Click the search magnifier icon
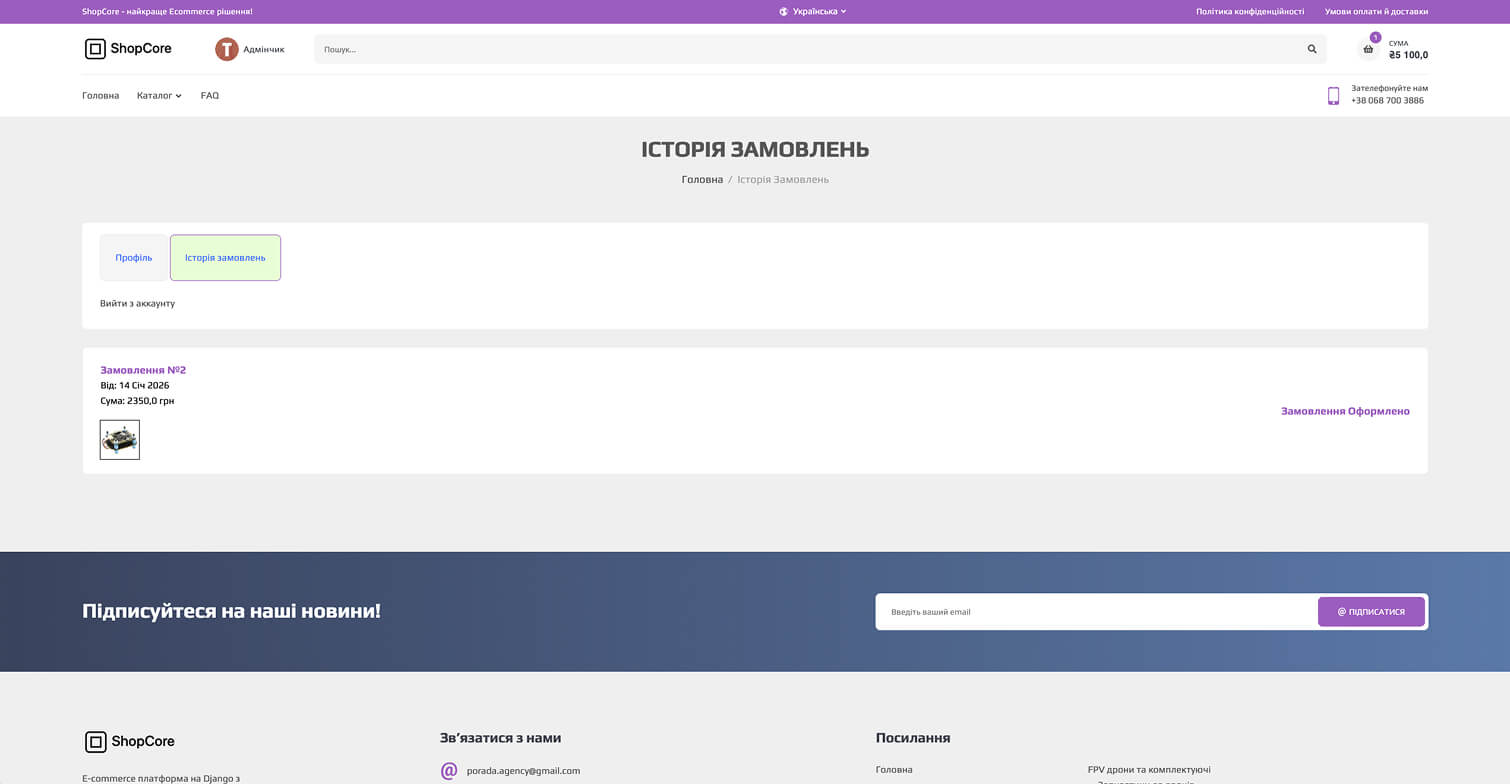1510x784 pixels. 1312,49
